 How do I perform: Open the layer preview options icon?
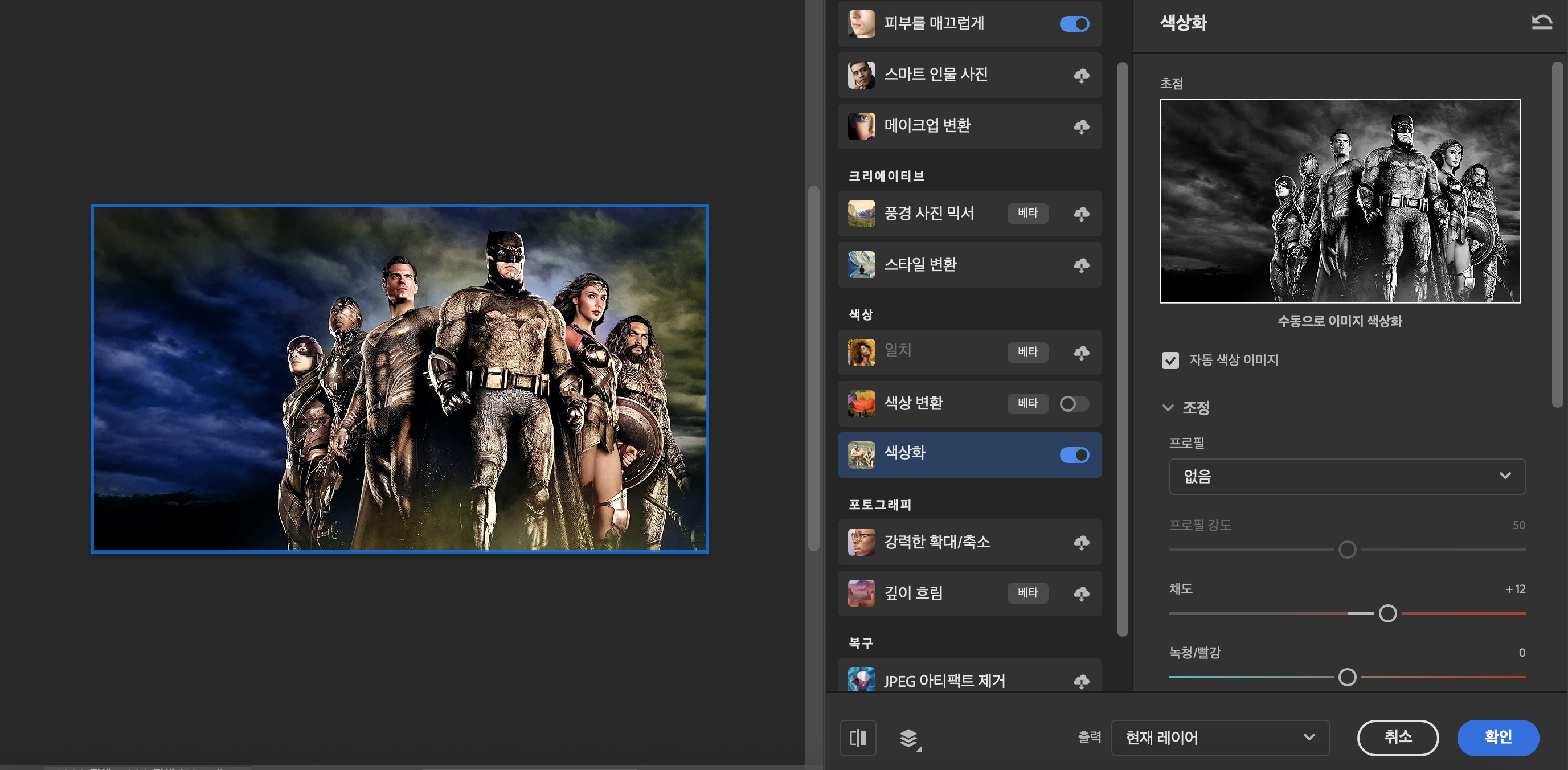(x=909, y=738)
